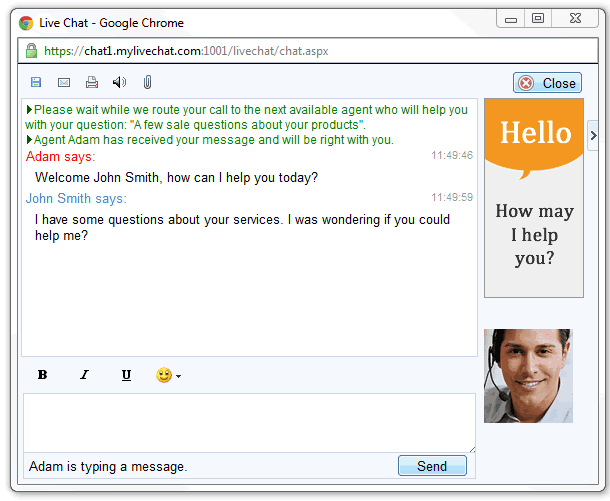Click the Chrome logo in title bar
The image size is (610, 501).
click(x=26, y=22)
